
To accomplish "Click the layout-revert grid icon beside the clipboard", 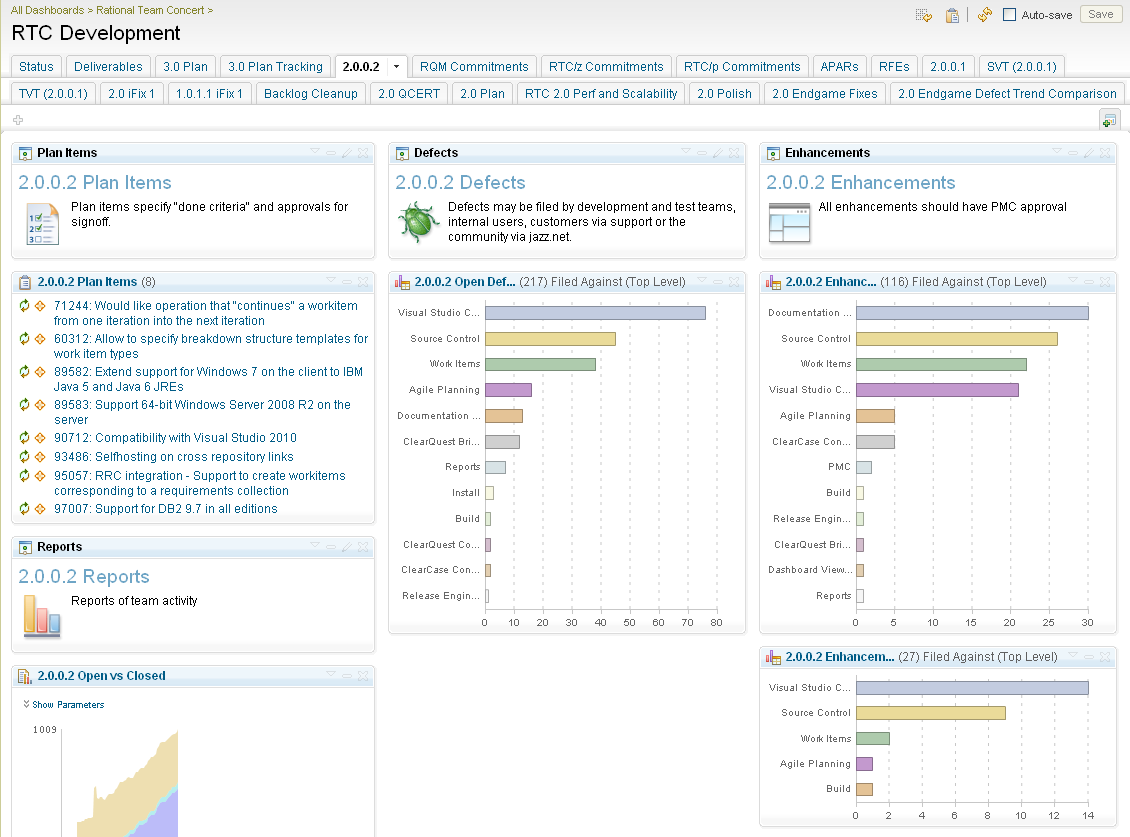I will [x=923, y=15].
